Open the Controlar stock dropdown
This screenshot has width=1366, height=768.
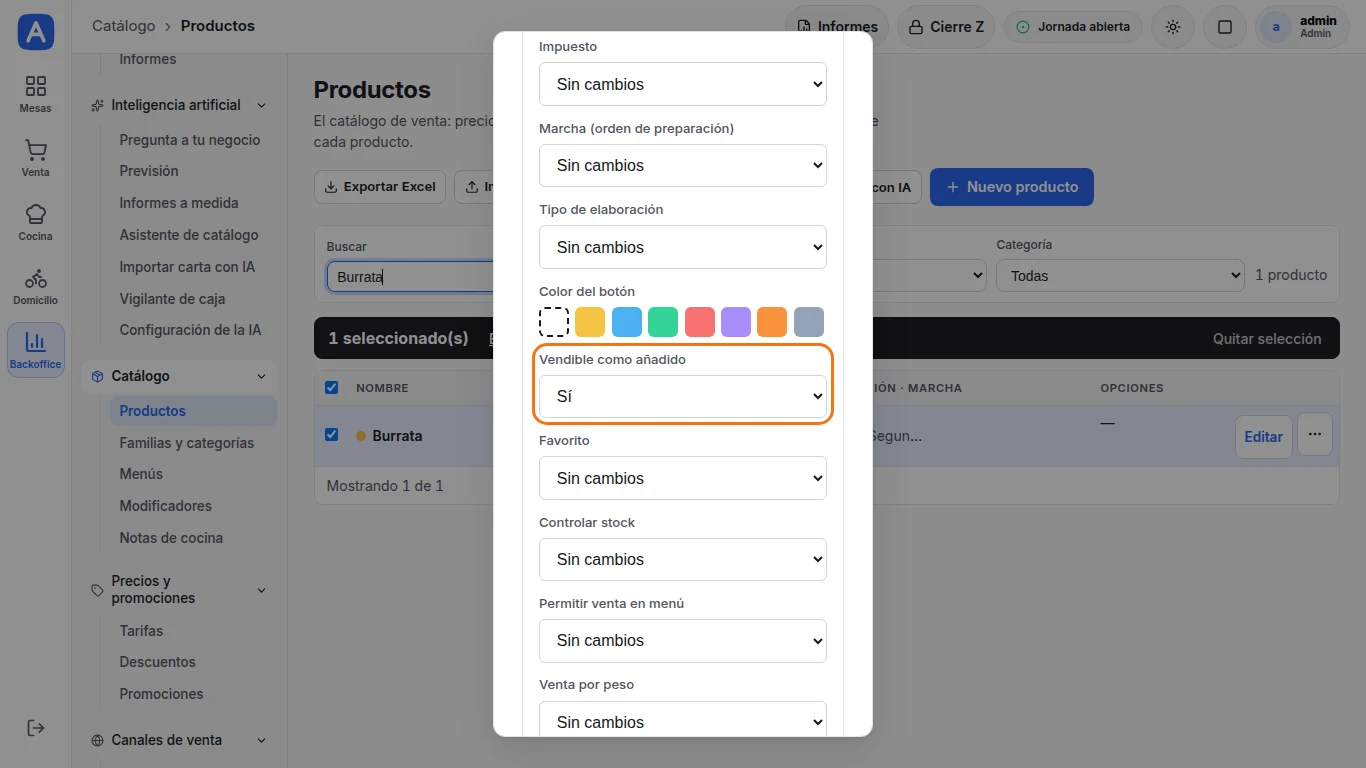pyautogui.click(x=683, y=559)
